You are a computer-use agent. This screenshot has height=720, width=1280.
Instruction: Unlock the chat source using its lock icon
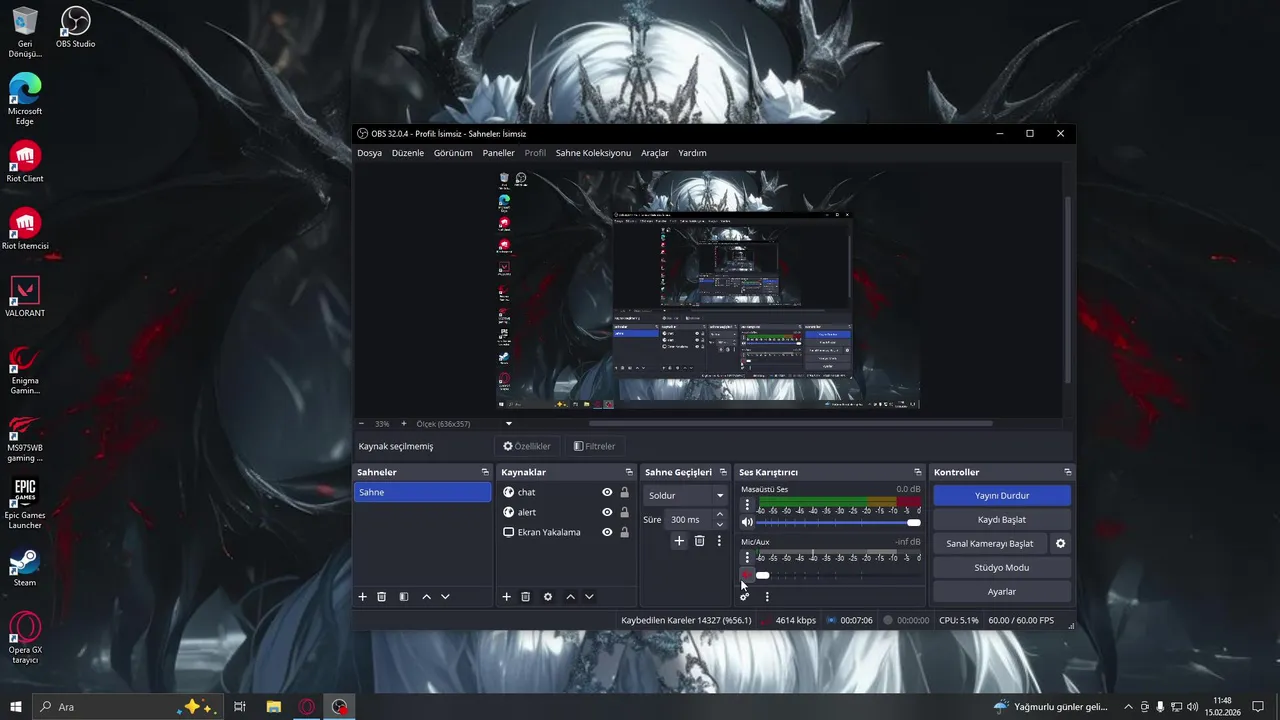click(625, 492)
